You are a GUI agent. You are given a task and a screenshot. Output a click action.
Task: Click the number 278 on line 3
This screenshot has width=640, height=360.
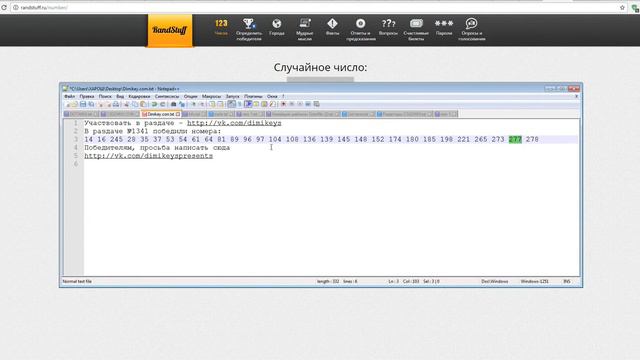pyautogui.click(x=532, y=139)
